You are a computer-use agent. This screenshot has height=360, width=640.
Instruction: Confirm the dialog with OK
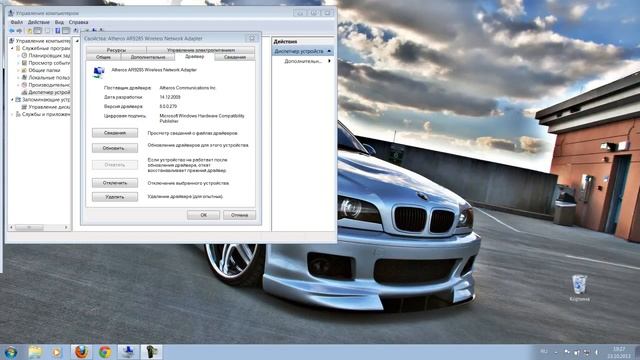(x=203, y=215)
